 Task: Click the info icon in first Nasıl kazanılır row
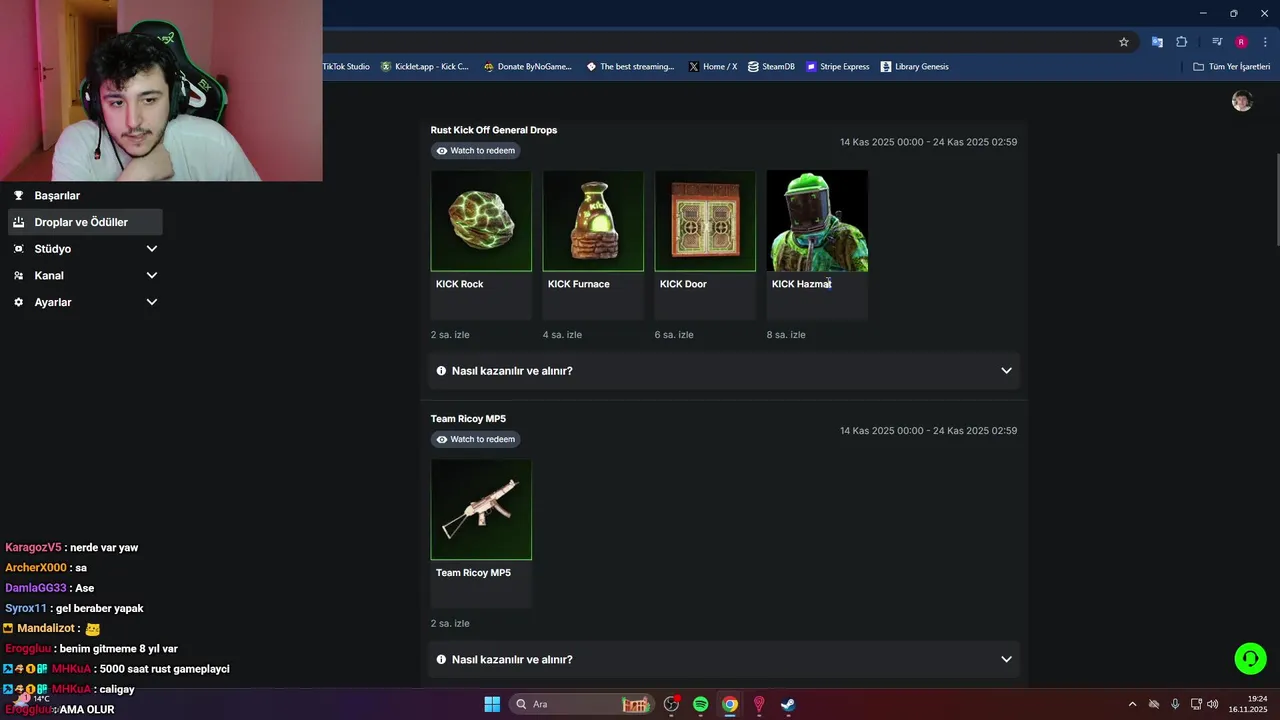pyautogui.click(x=442, y=371)
